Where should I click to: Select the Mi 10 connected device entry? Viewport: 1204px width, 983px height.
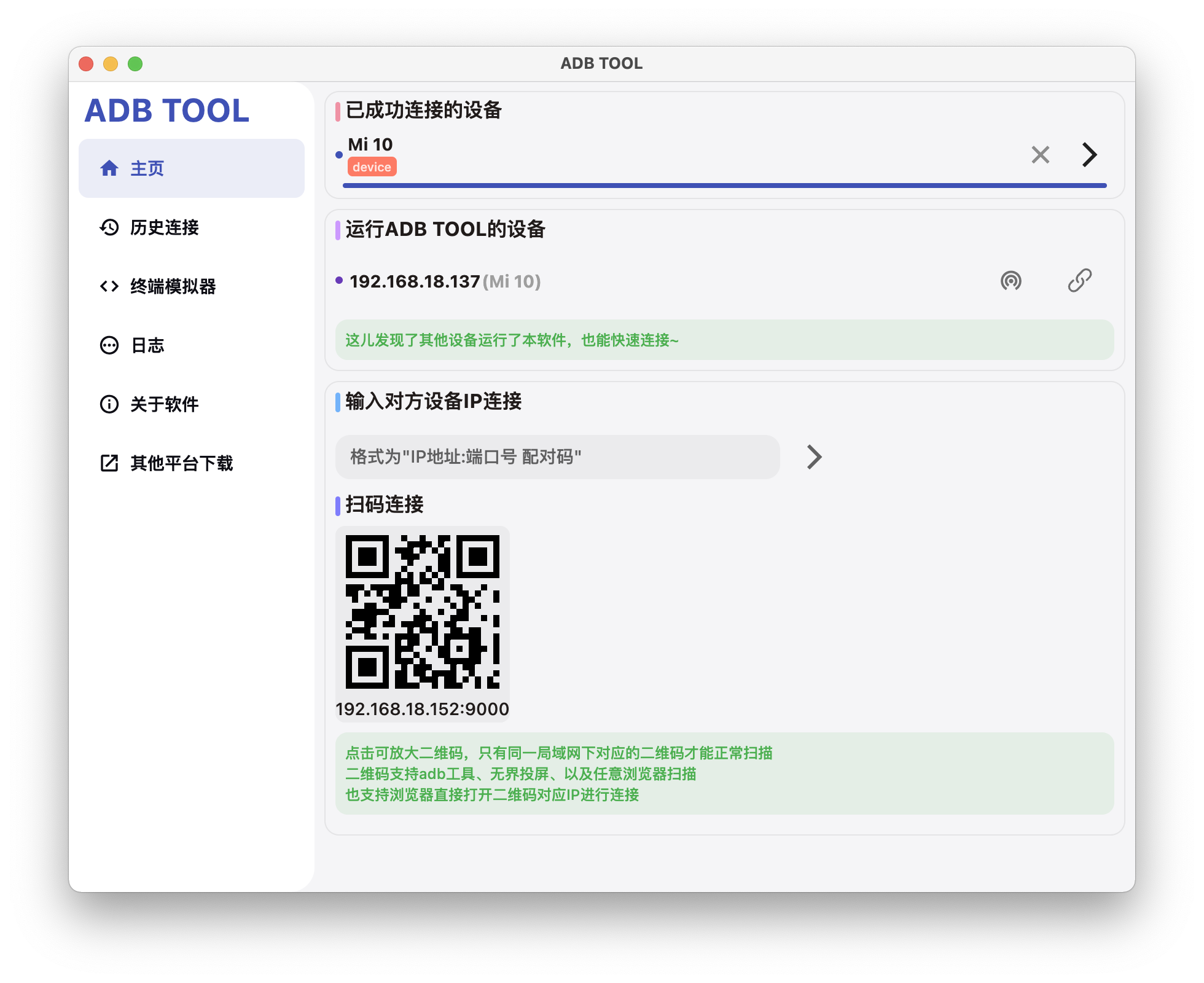pyautogui.click(x=370, y=145)
